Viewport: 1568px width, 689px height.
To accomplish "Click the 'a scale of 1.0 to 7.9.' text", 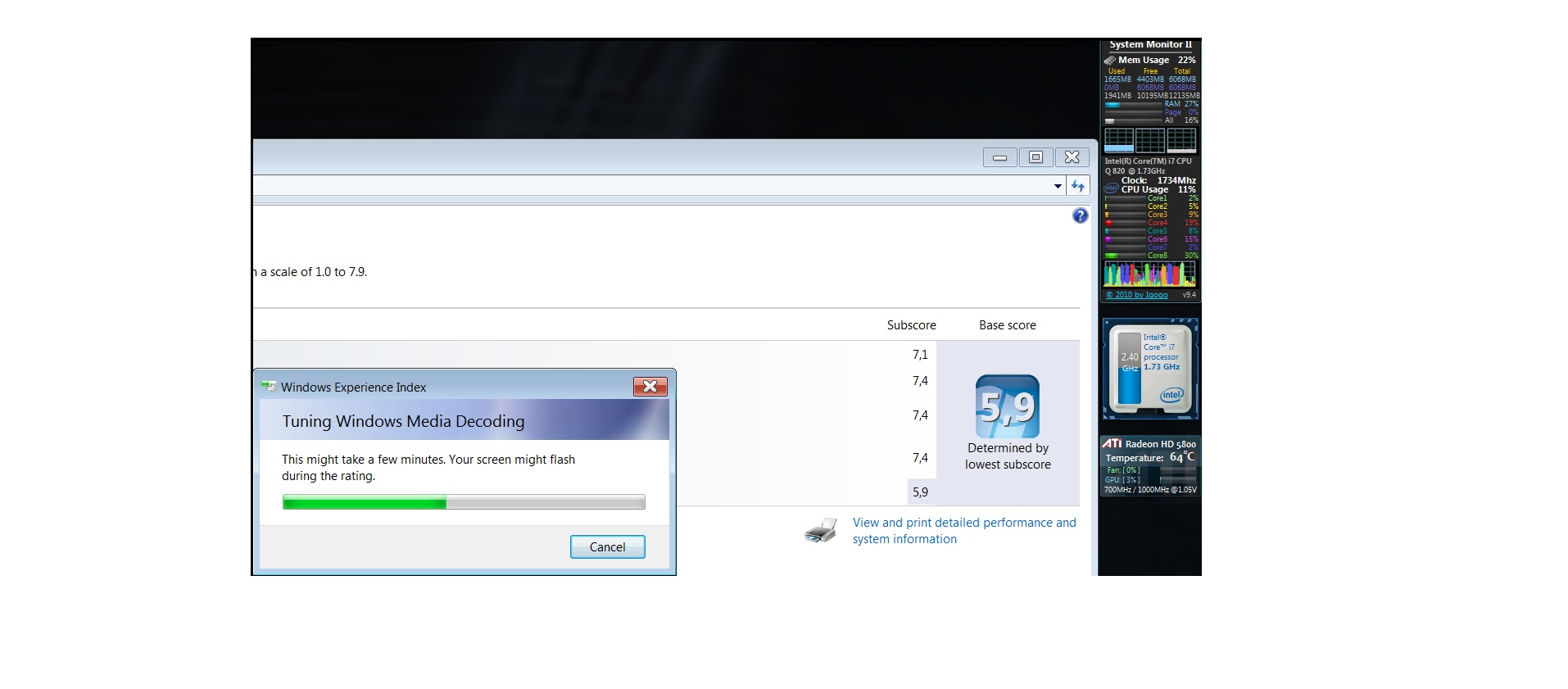I will (314, 272).
